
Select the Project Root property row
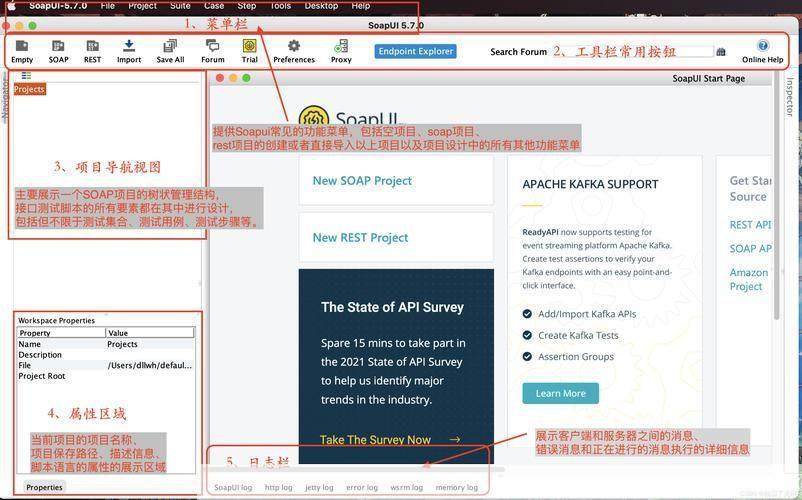pyautogui.click(x=106, y=376)
